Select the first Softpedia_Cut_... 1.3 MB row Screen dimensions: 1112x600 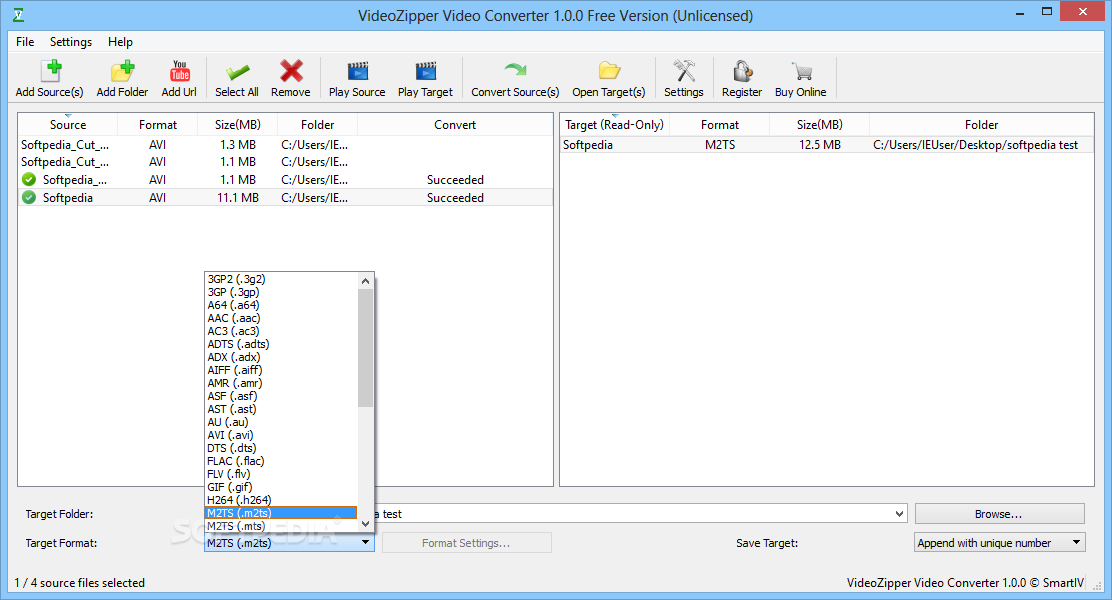coord(285,145)
